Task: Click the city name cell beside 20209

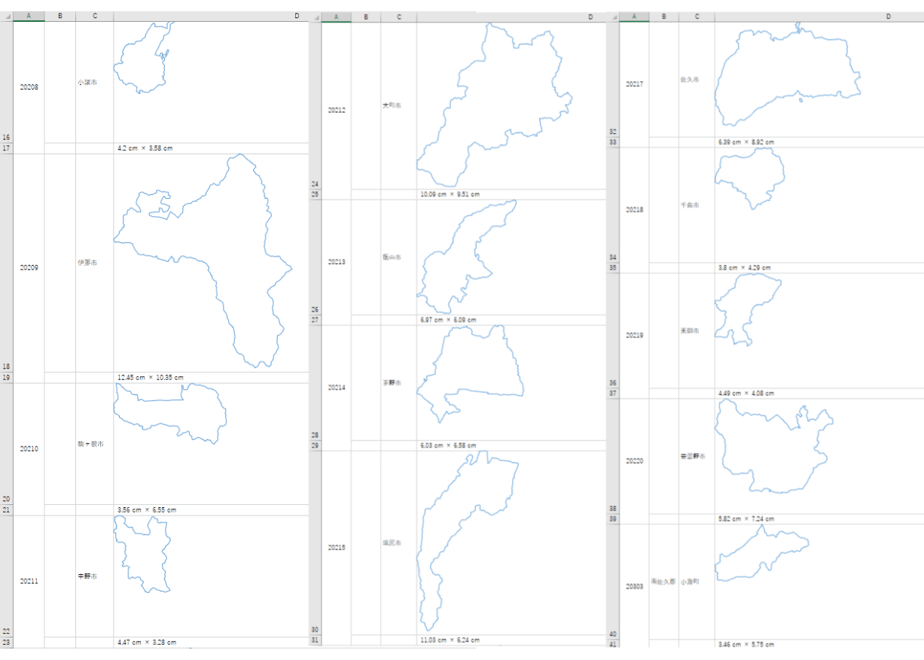Action: point(94,263)
